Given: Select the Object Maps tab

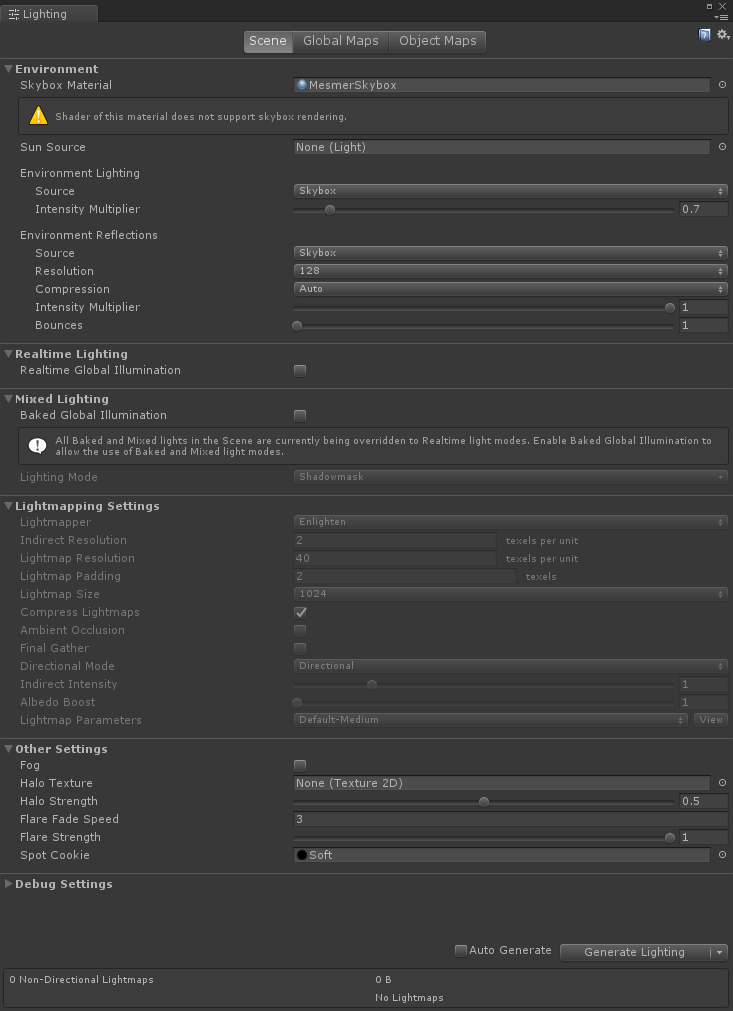Looking at the screenshot, I should (x=437, y=41).
